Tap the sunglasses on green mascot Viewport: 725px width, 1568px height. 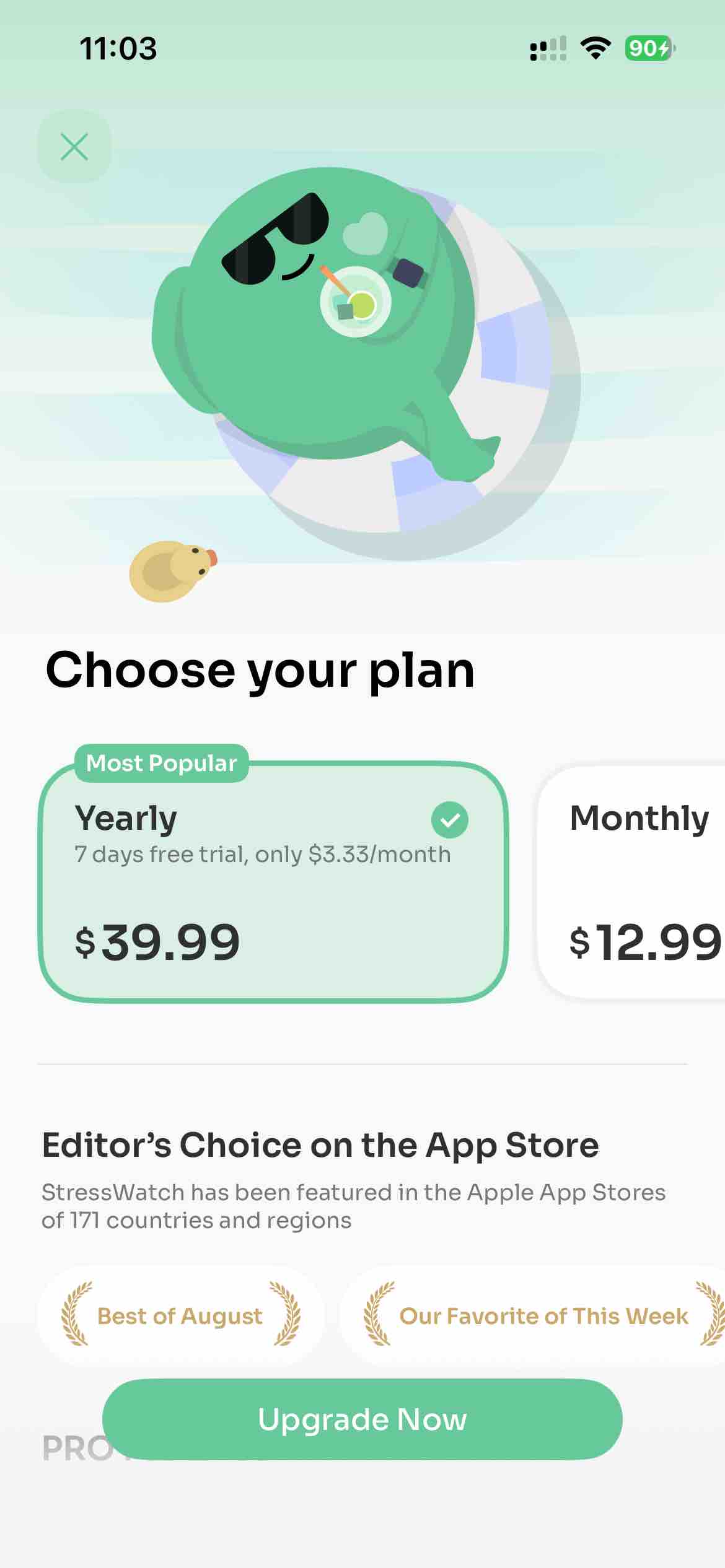point(275,239)
